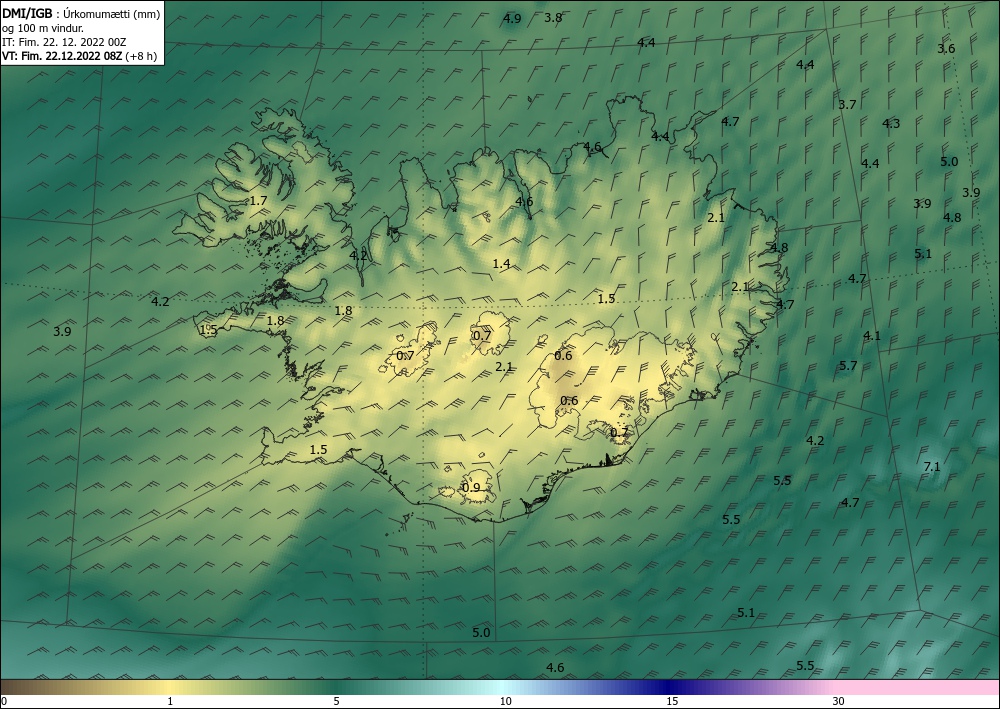Click the '1' label on the color scale
The image size is (1000, 709).
[x=170, y=701]
